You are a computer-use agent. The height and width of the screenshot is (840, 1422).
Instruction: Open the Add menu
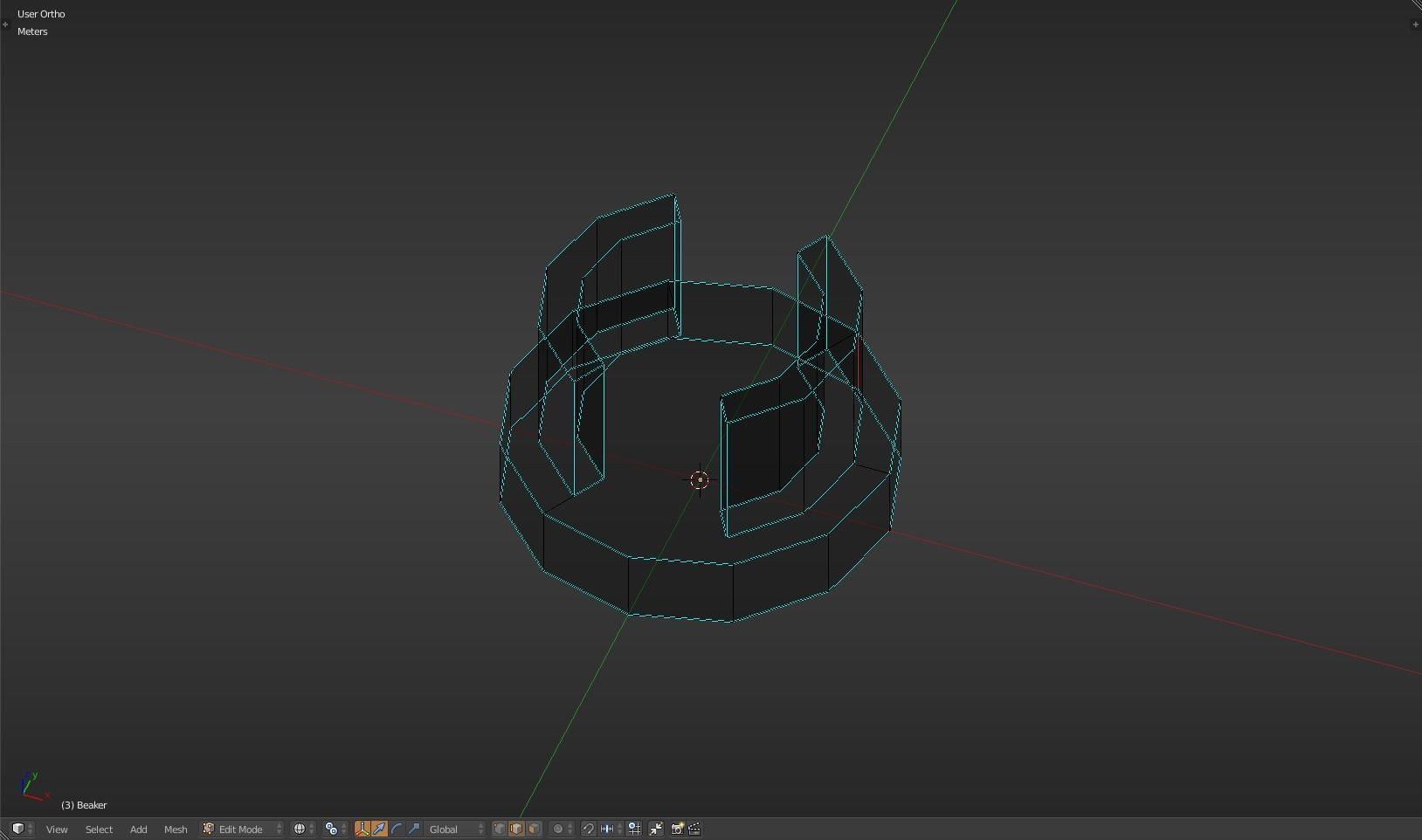(x=138, y=829)
